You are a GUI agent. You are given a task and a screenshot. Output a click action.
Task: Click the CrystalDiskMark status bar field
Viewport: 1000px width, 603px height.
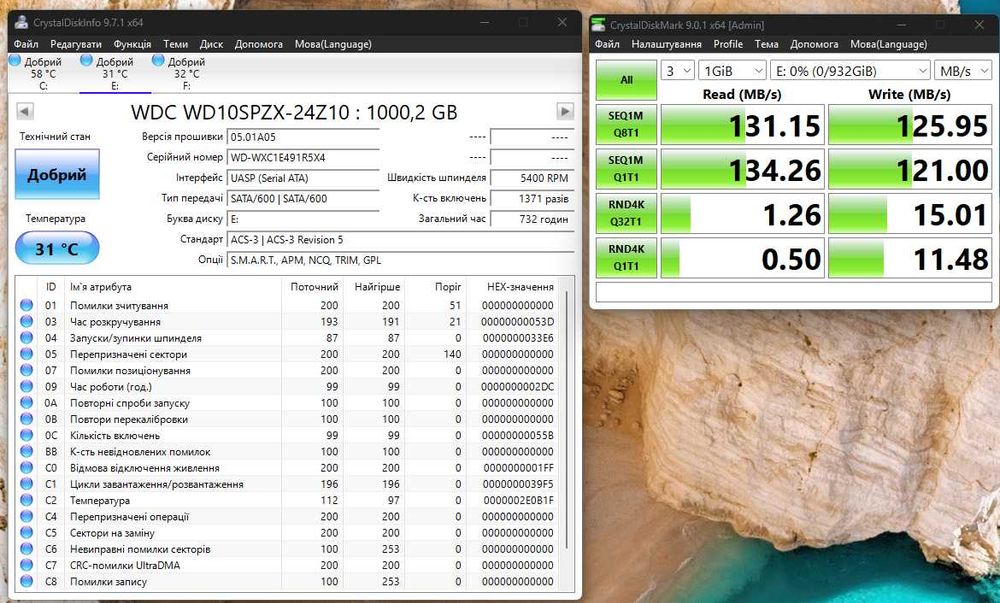point(793,292)
